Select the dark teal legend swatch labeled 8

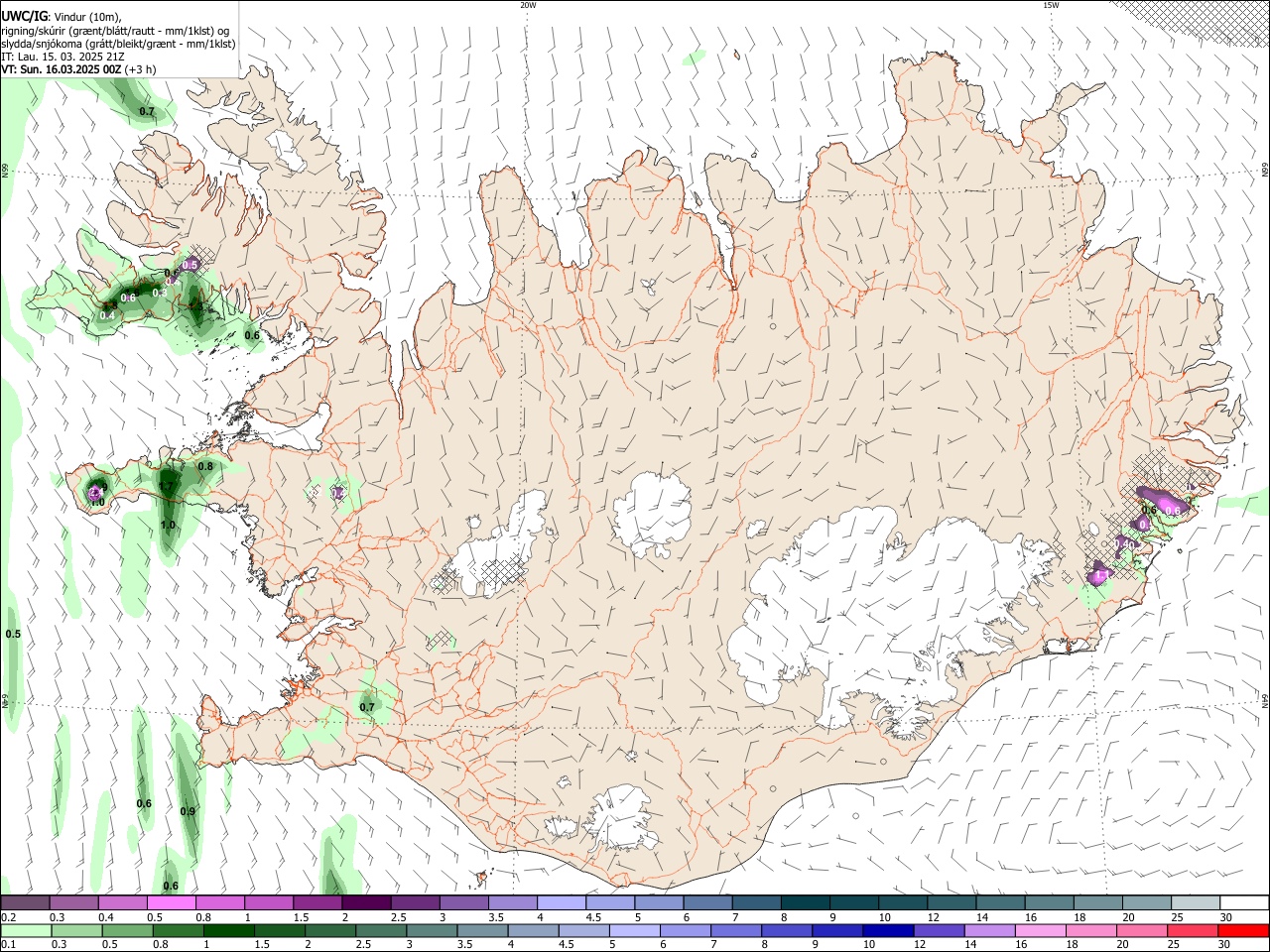806,903
